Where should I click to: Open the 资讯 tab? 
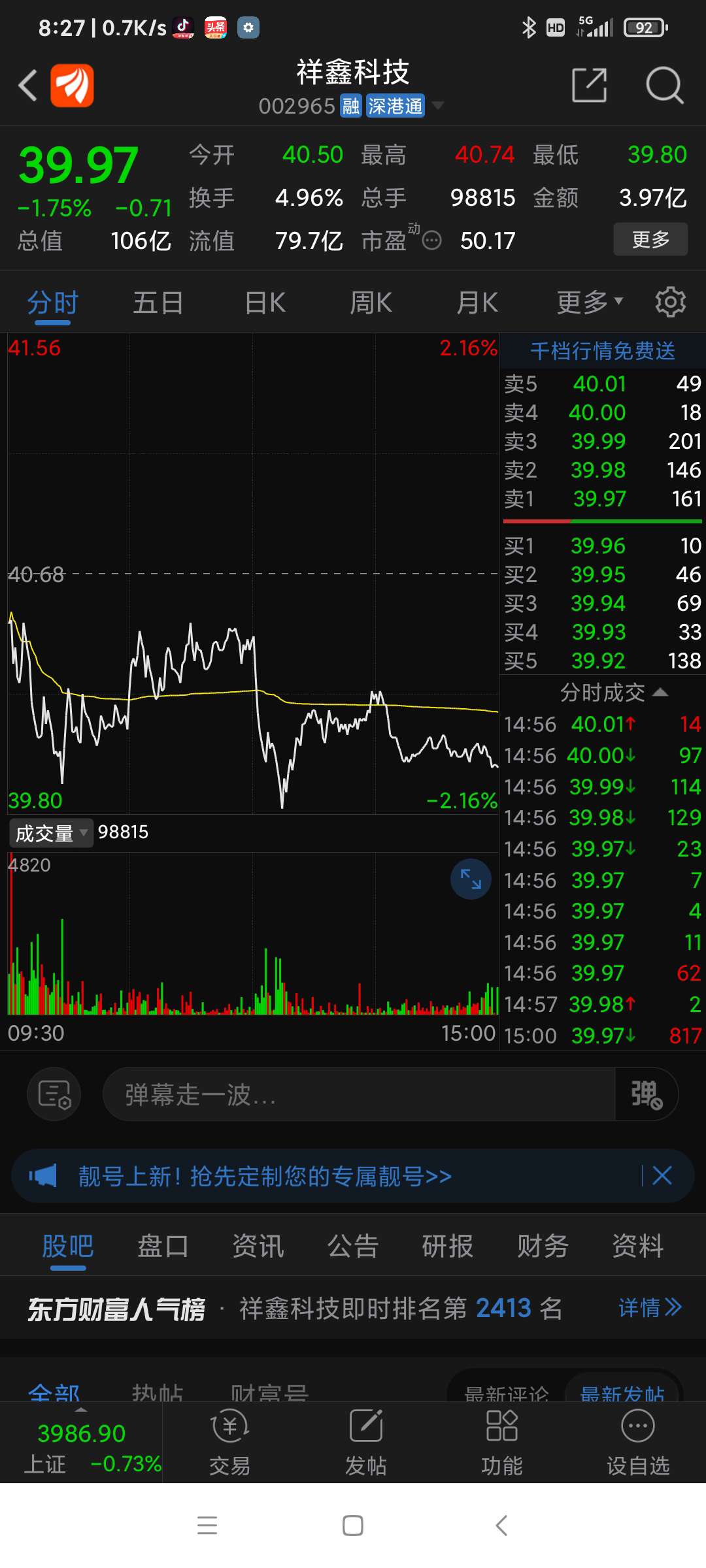(258, 1247)
